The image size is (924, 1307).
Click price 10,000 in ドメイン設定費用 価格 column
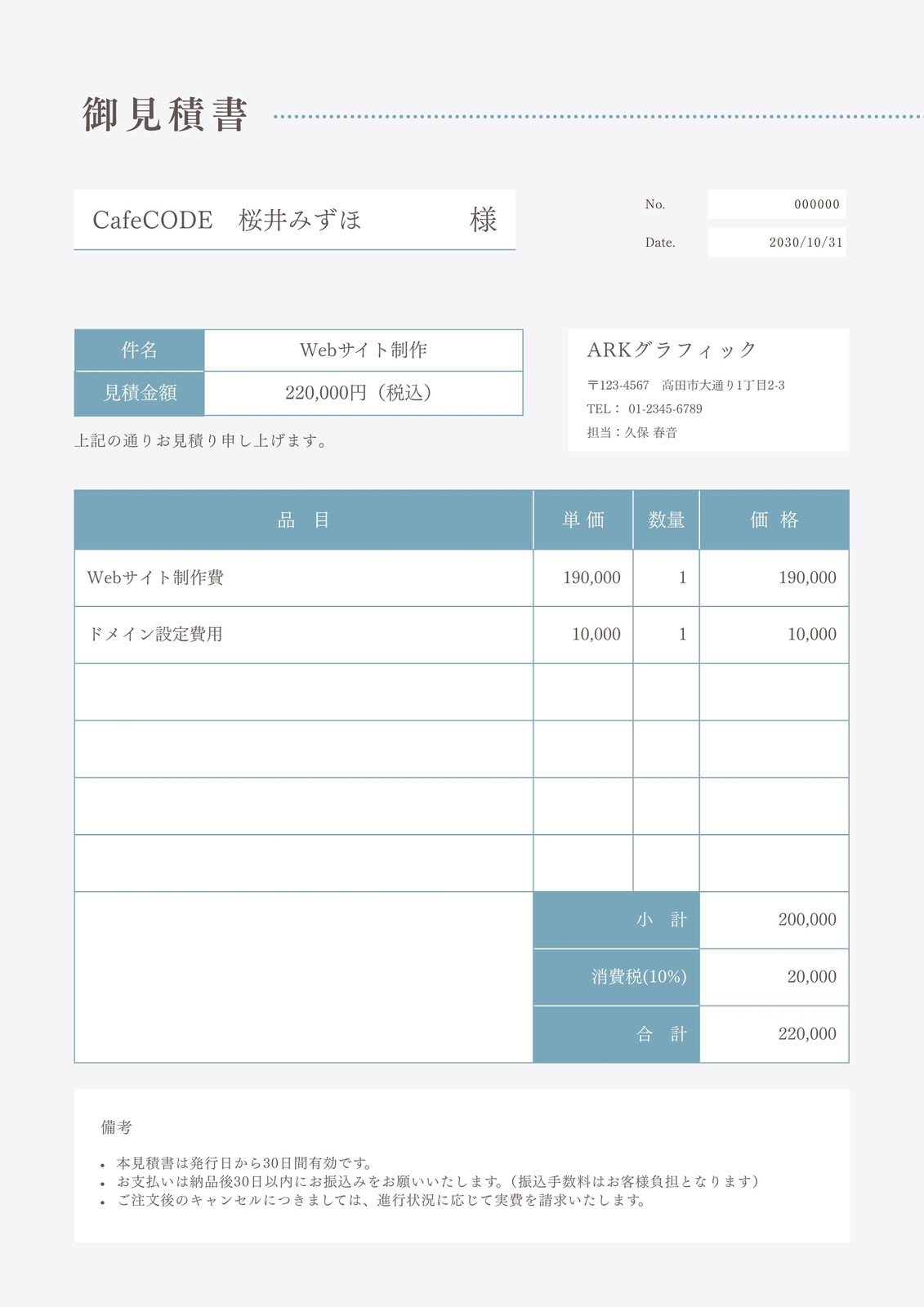774,635
